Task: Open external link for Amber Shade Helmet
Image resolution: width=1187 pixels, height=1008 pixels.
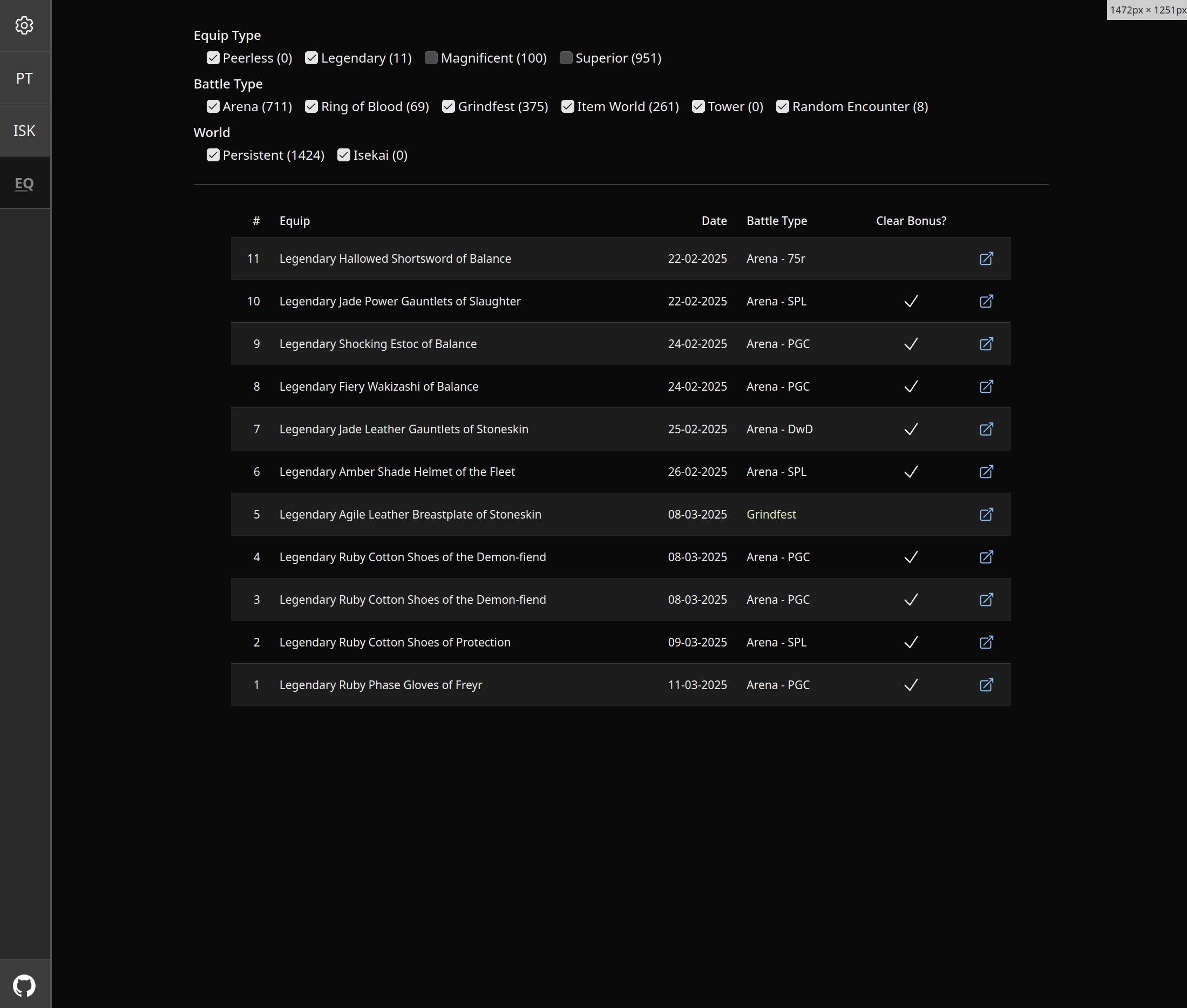Action: click(x=986, y=472)
